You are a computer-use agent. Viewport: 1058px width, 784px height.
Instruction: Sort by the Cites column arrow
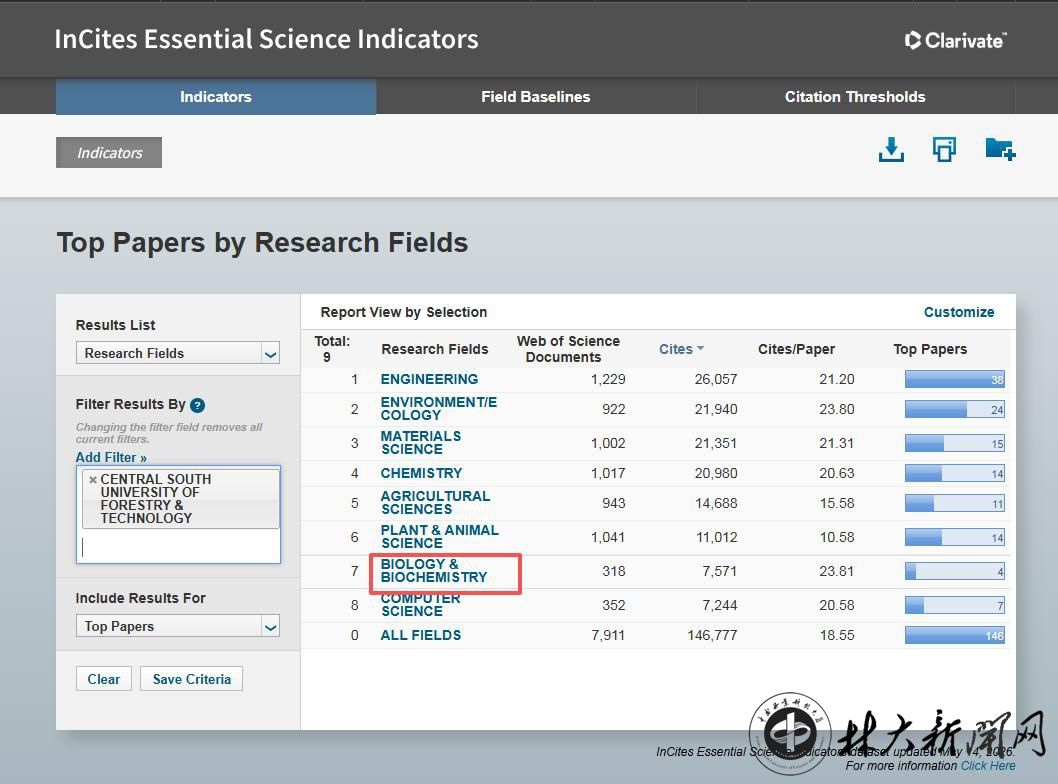coord(700,348)
